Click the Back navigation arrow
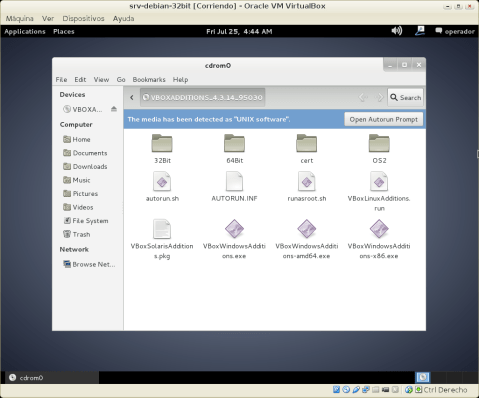 (363, 97)
